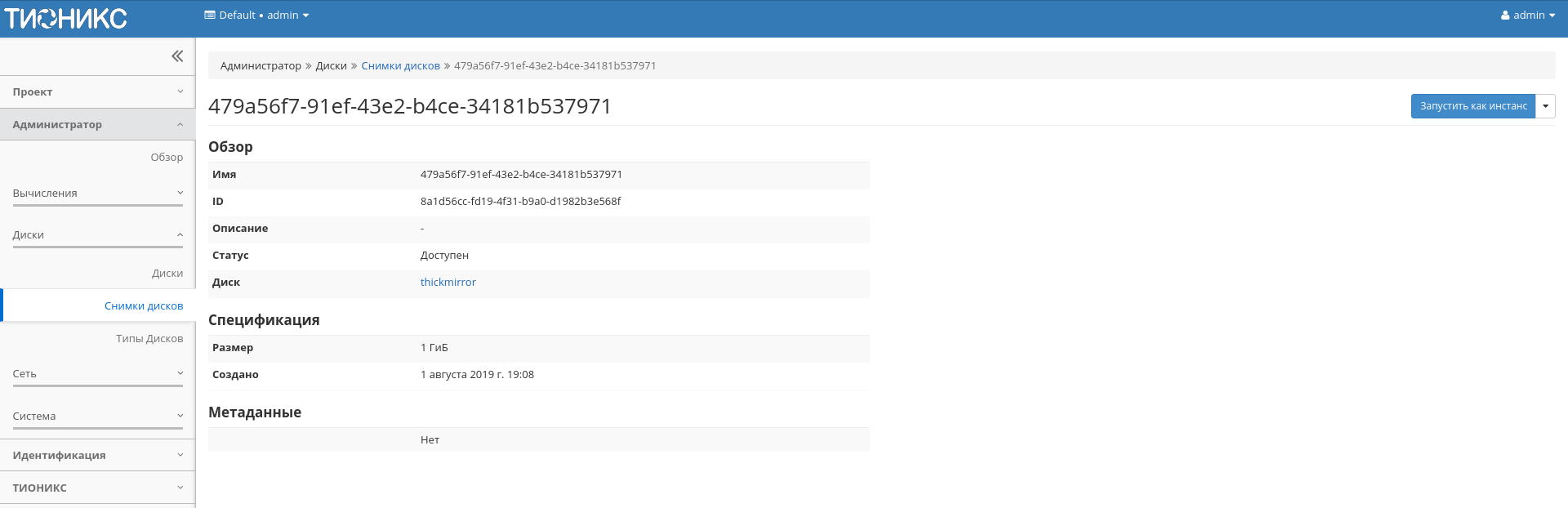Open the Default • admin project selector

[x=256, y=16]
